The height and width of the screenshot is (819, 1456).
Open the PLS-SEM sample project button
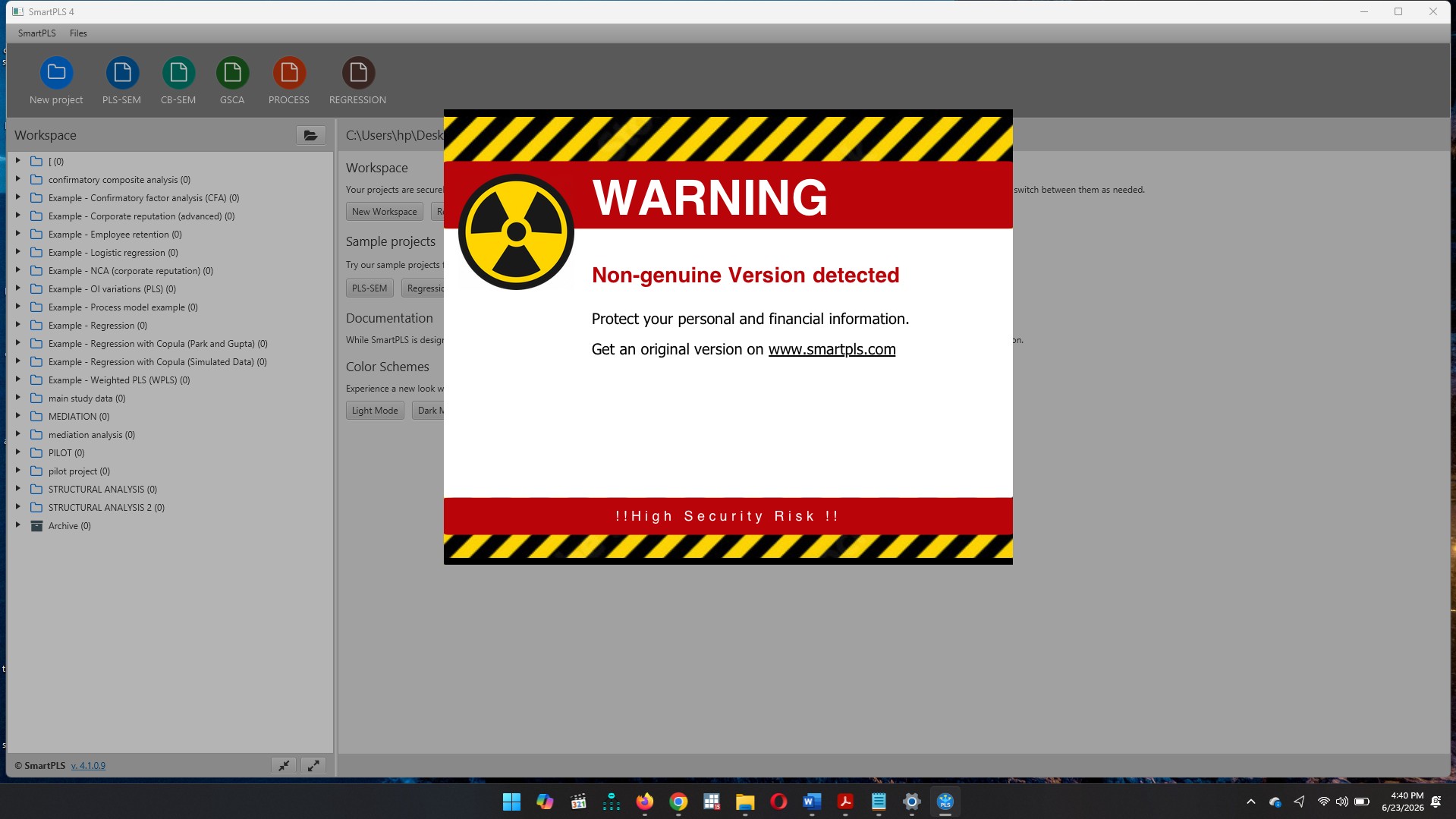click(x=370, y=288)
